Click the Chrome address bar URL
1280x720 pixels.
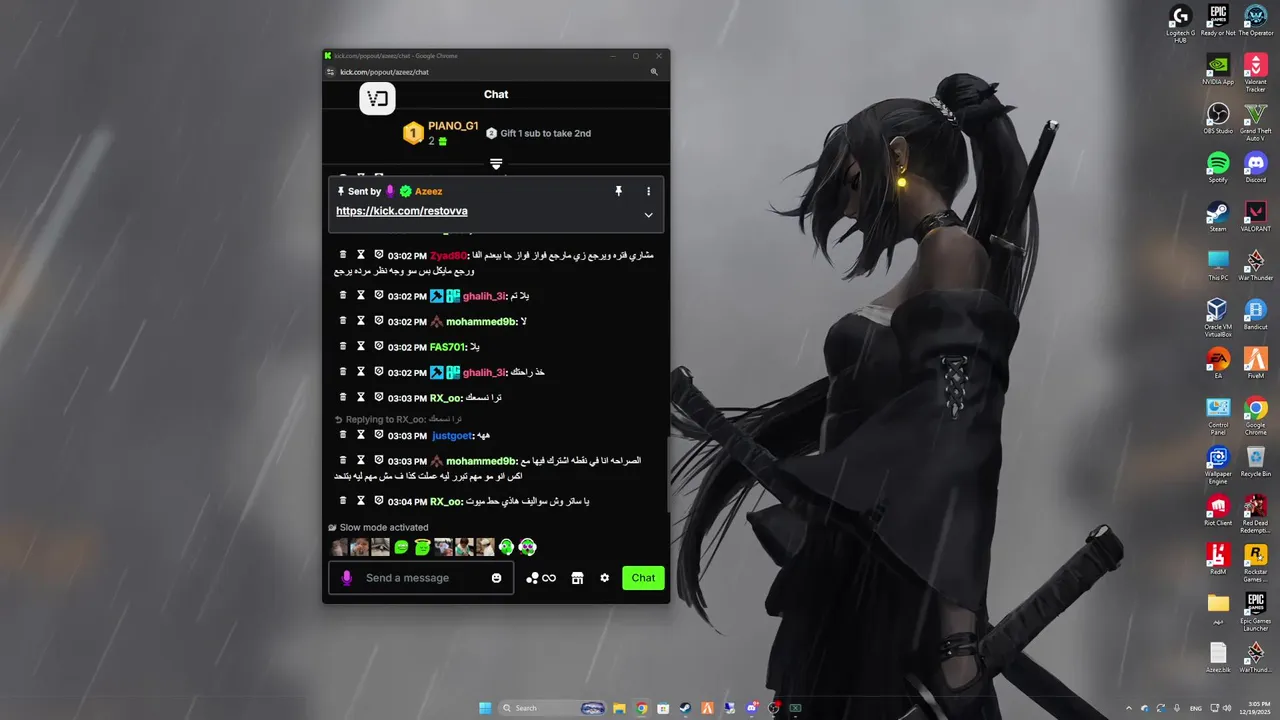[x=384, y=72]
